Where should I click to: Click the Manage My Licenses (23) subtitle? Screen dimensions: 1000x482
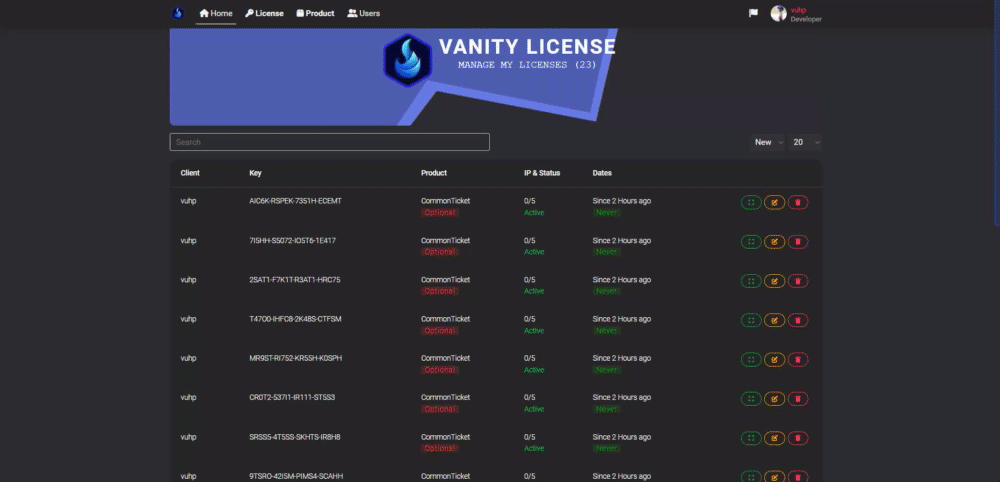tap(527, 65)
